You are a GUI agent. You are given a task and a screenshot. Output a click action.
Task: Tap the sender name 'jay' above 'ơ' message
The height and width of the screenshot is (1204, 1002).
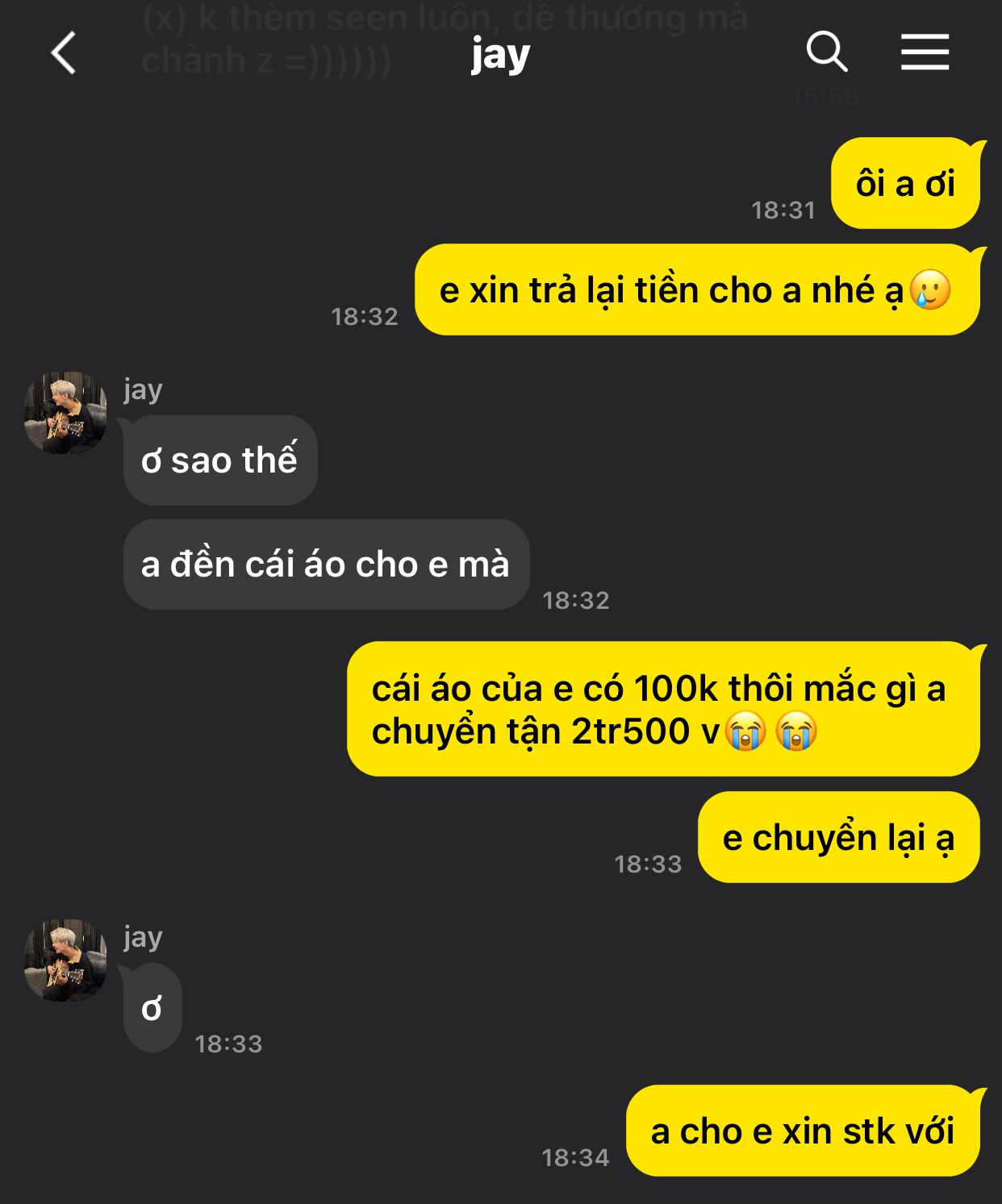click(x=143, y=937)
